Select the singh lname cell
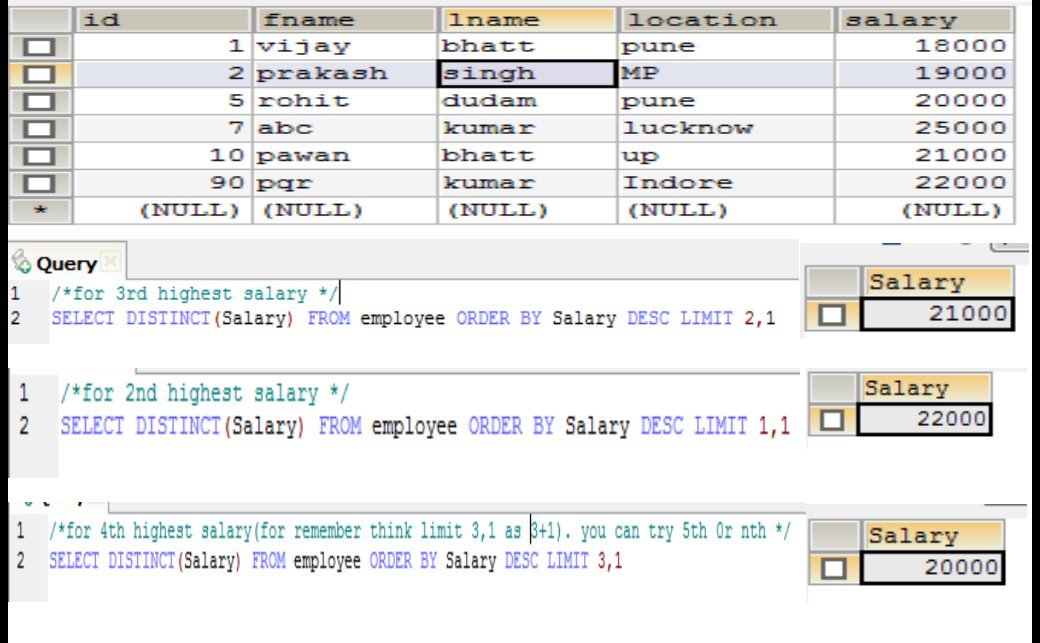This screenshot has width=1040, height=643. pyautogui.click(x=527, y=74)
